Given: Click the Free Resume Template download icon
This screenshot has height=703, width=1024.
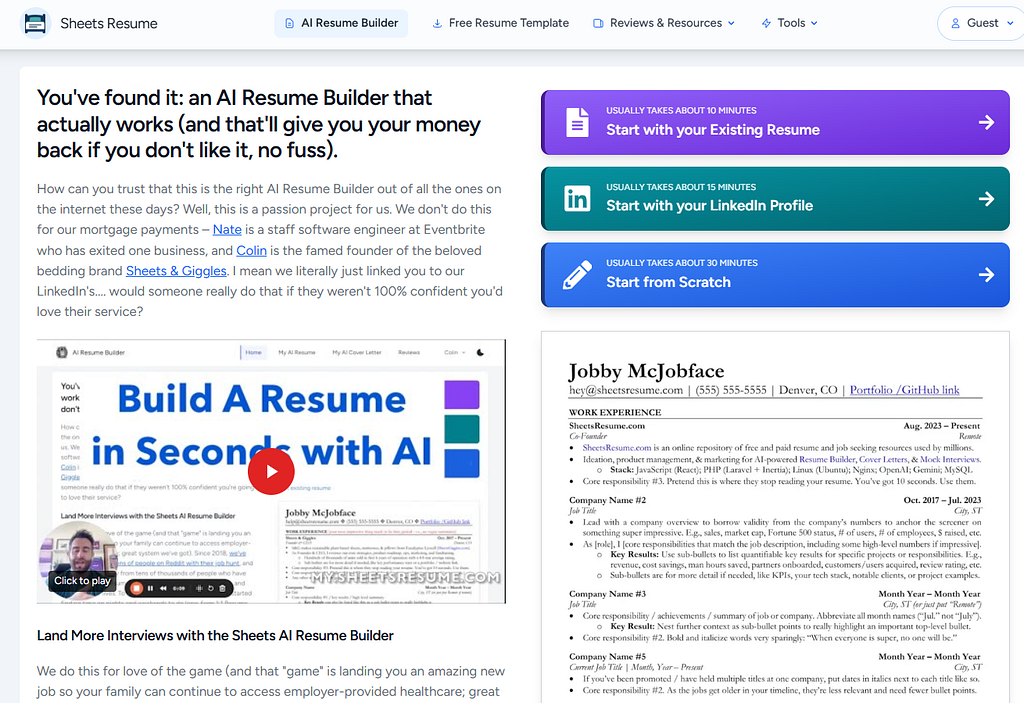Looking at the screenshot, I should 437,24.
